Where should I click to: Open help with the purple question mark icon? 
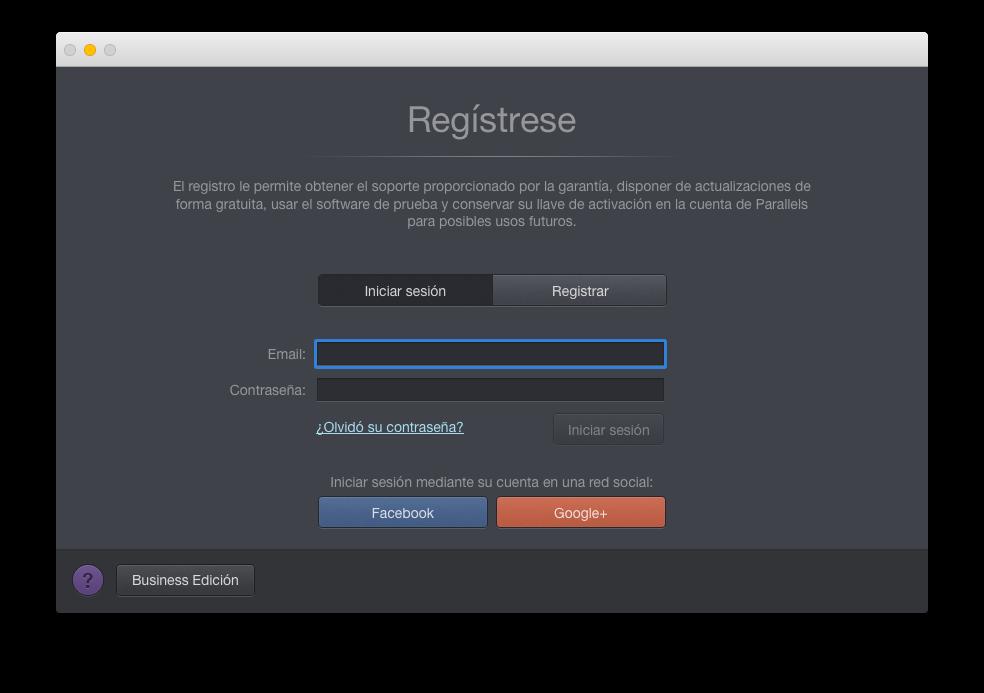[x=88, y=580]
